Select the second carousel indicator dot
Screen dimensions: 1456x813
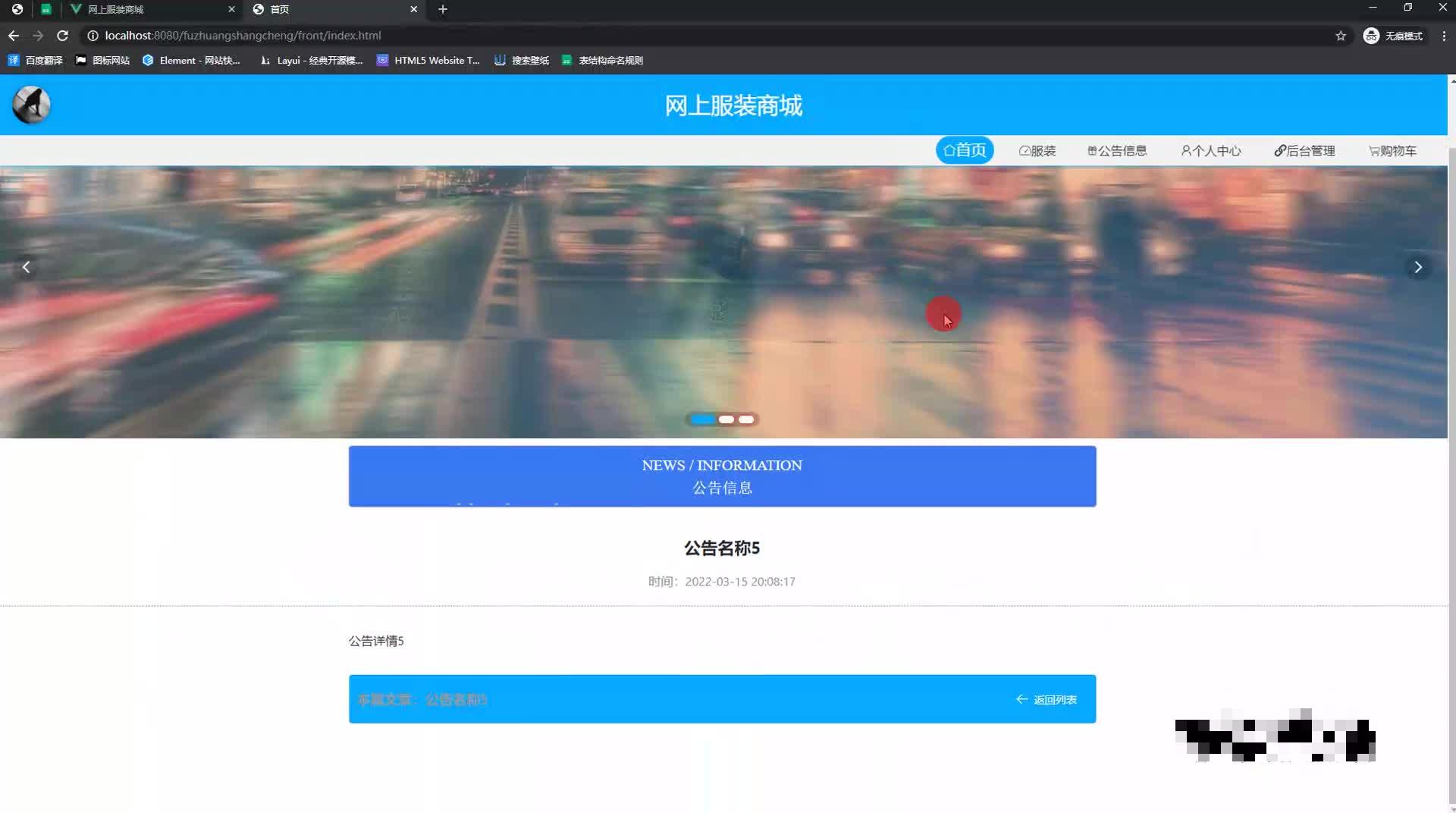point(726,419)
